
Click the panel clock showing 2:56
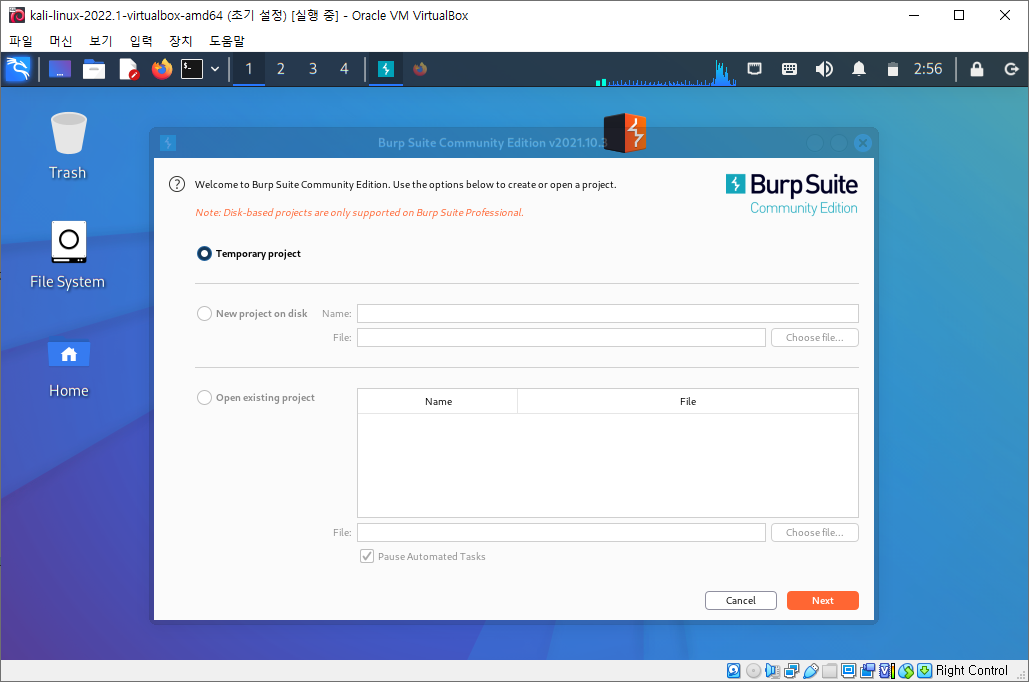[x=928, y=69]
